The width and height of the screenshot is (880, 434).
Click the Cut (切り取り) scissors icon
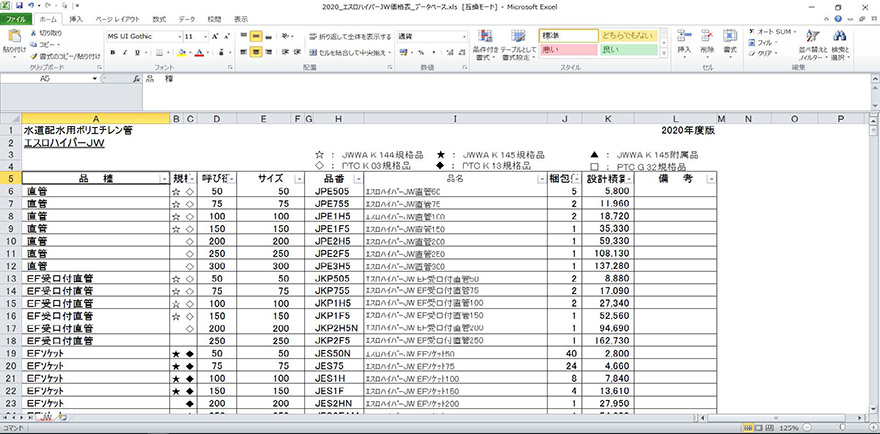[34, 33]
